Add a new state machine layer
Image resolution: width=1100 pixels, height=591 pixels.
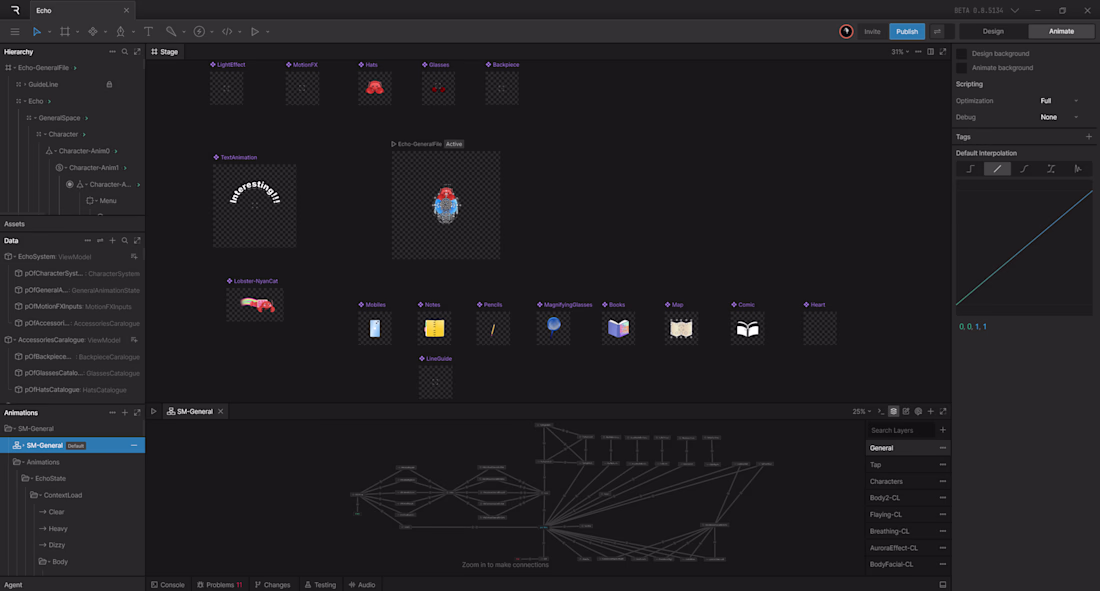pos(943,430)
